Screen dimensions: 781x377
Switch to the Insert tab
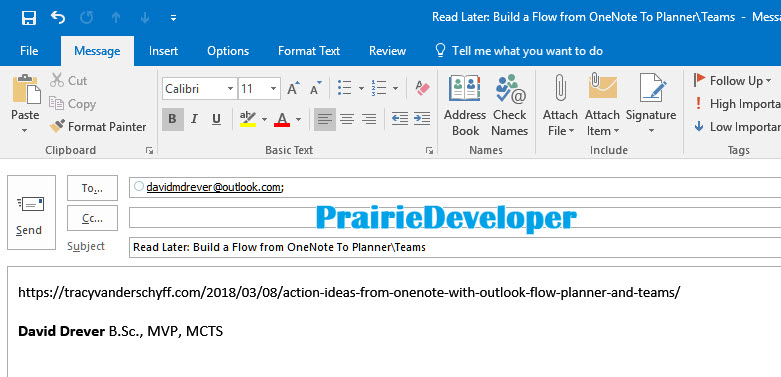point(163,51)
